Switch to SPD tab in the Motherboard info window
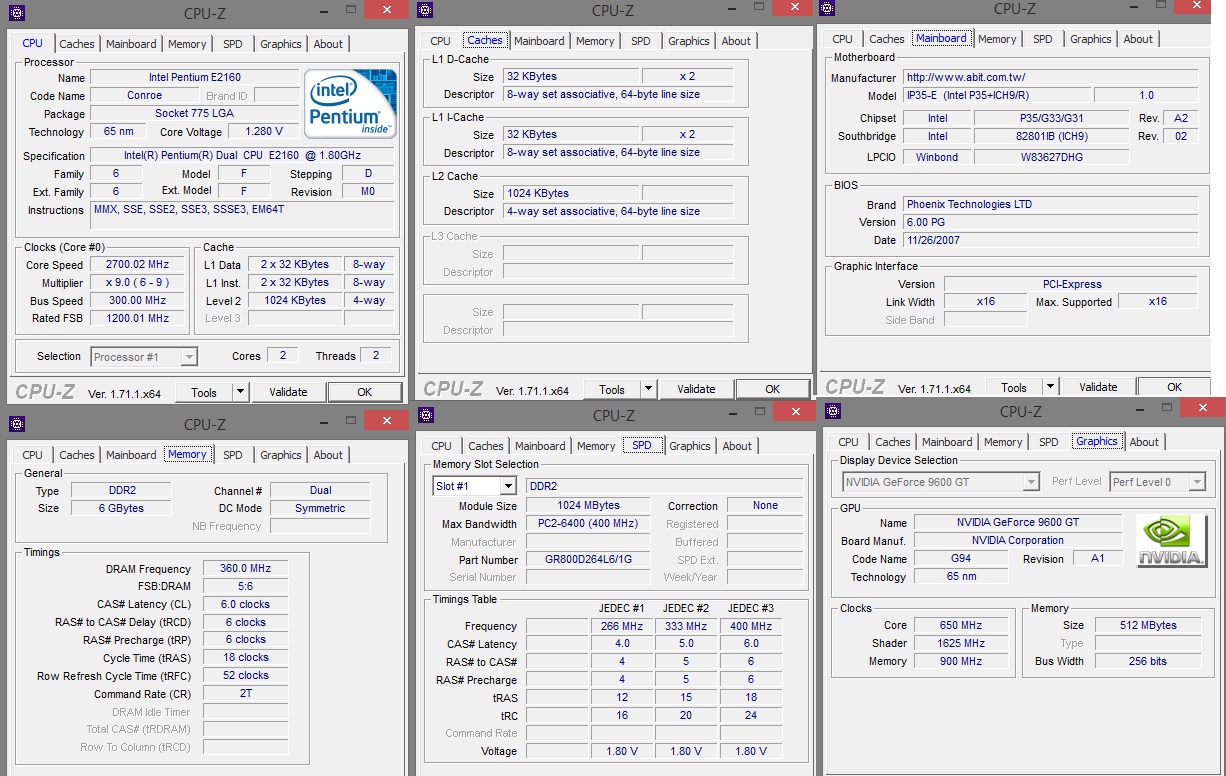Image resolution: width=1226 pixels, height=776 pixels. [x=1043, y=39]
